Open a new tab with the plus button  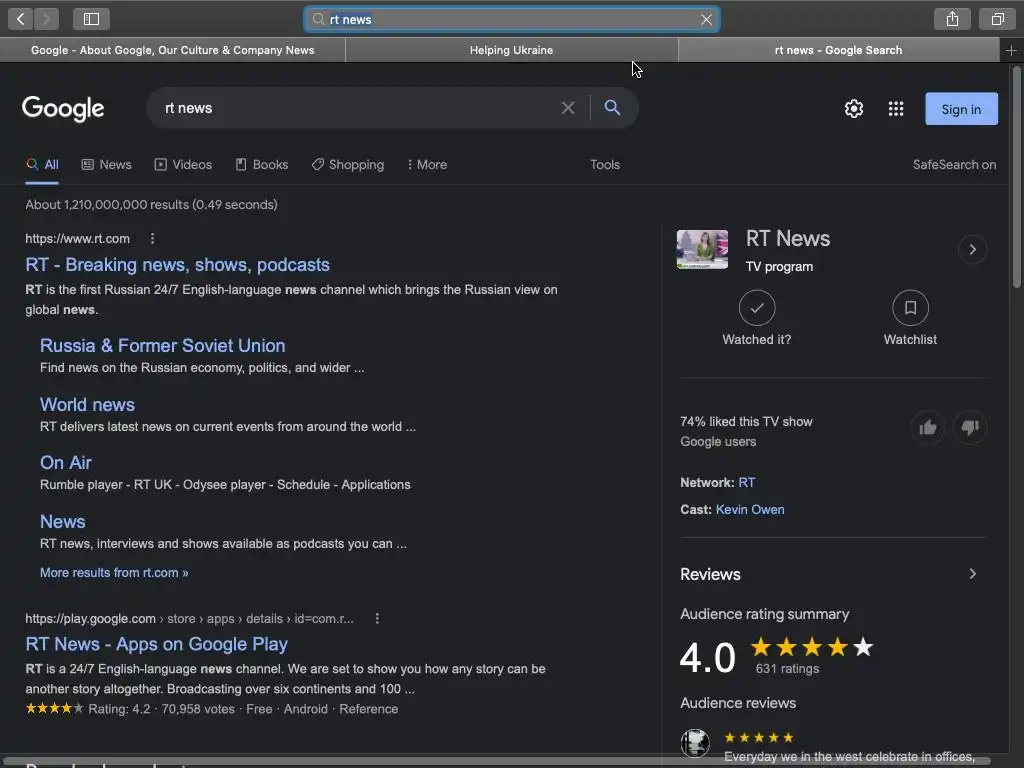pyautogui.click(x=1011, y=50)
